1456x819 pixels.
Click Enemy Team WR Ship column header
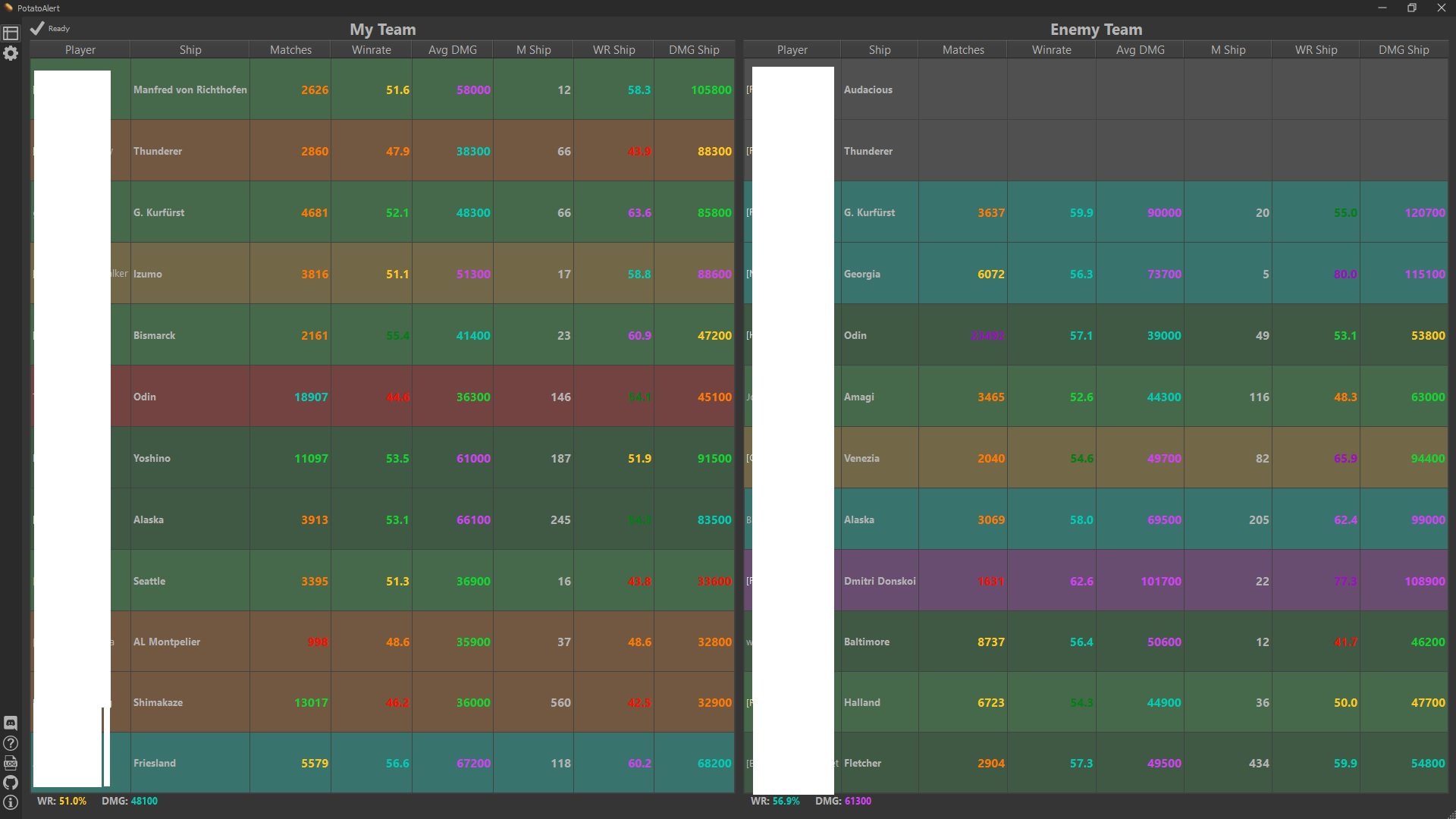1316,50
